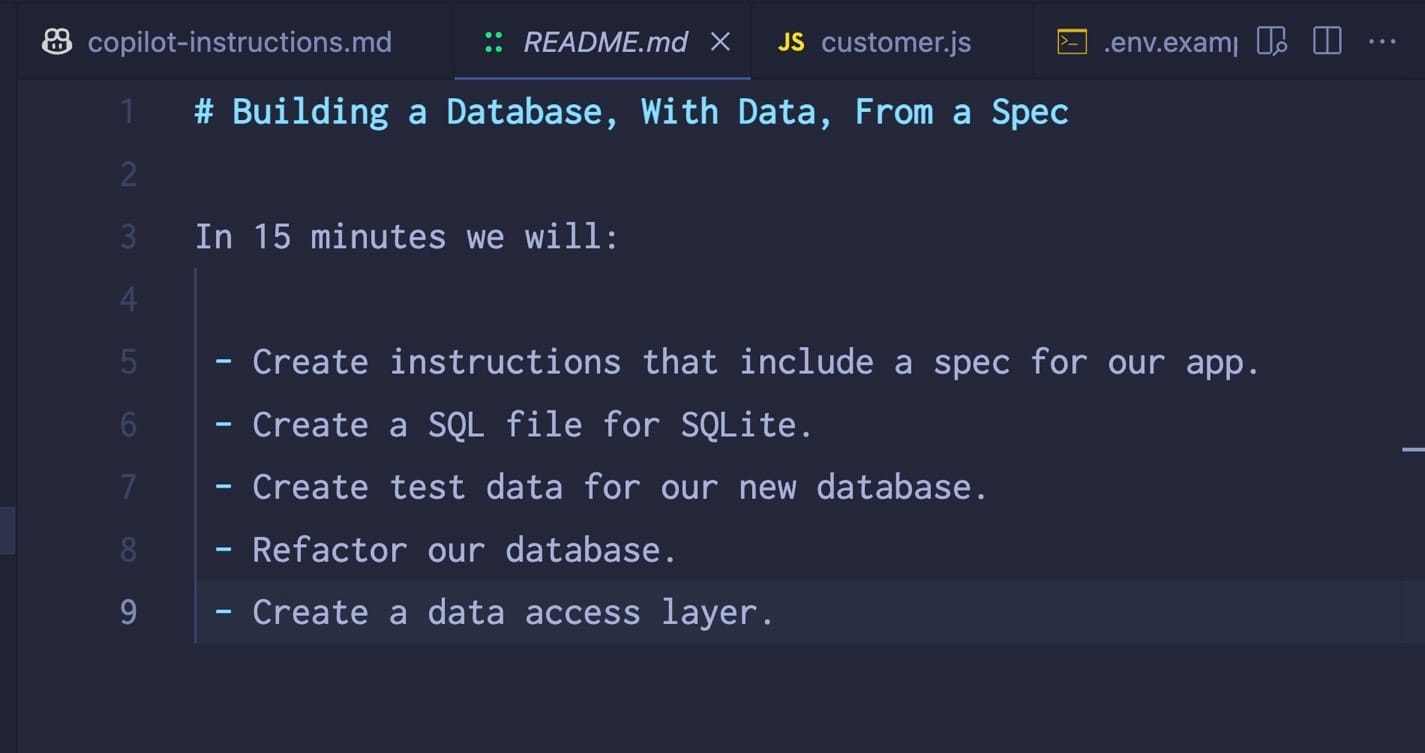Click the yellow JS icon on customer.js tab

point(793,41)
